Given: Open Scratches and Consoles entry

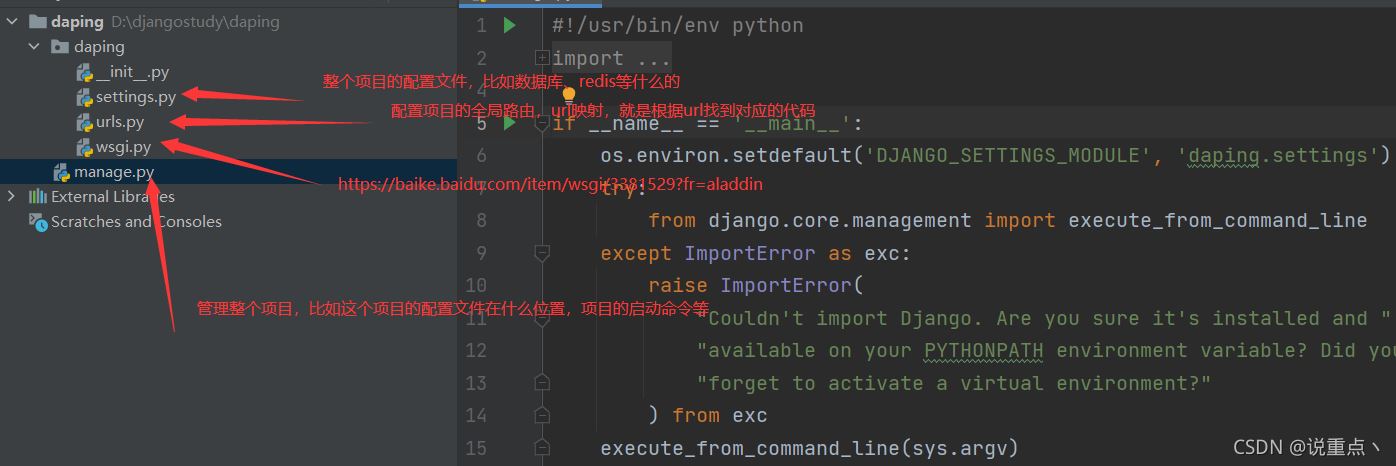Looking at the screenshot, I should point(136,222).
